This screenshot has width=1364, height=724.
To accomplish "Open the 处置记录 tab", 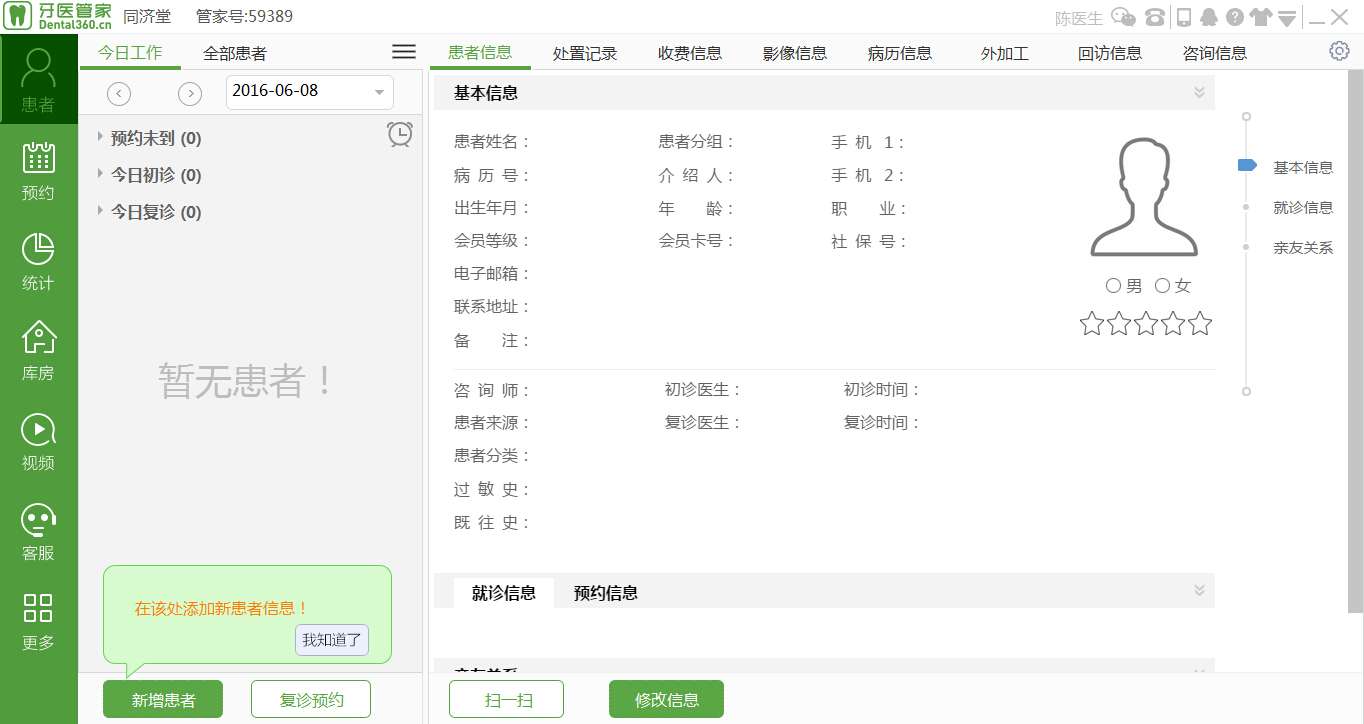I will [x=585, y=53].
